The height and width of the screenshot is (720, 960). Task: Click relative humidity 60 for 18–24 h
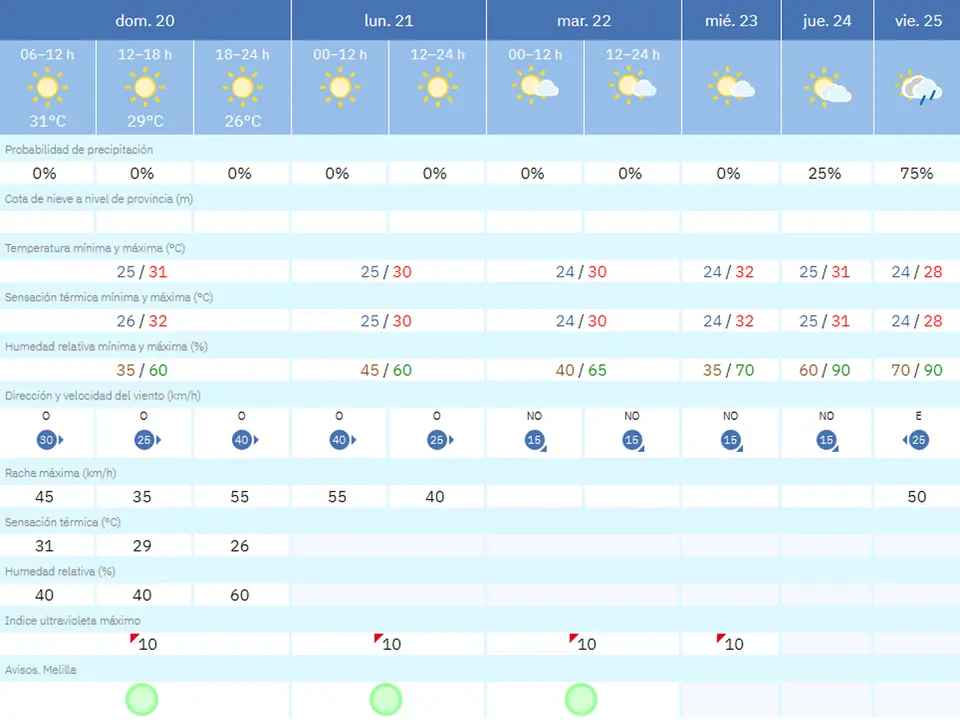click(239, 595)
